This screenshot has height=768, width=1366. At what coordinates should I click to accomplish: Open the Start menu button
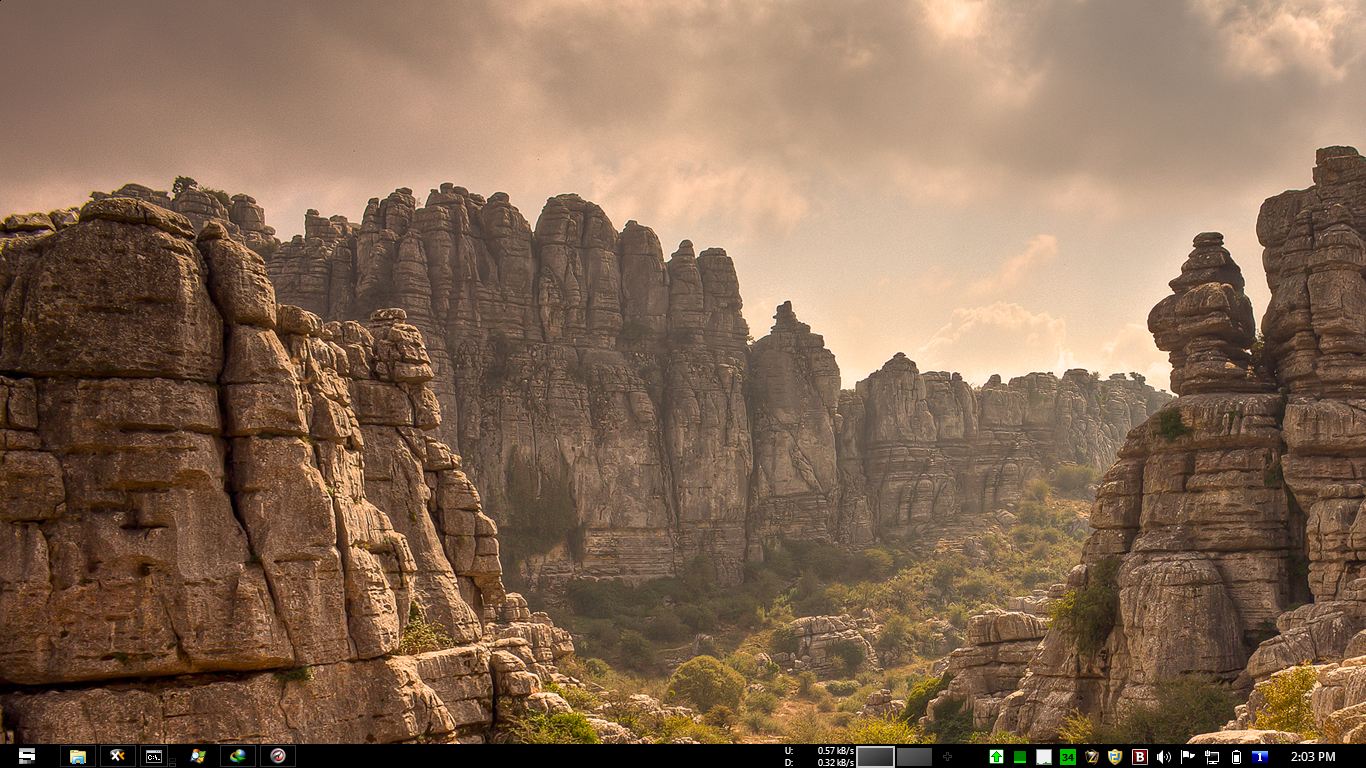tap(27, 756)
